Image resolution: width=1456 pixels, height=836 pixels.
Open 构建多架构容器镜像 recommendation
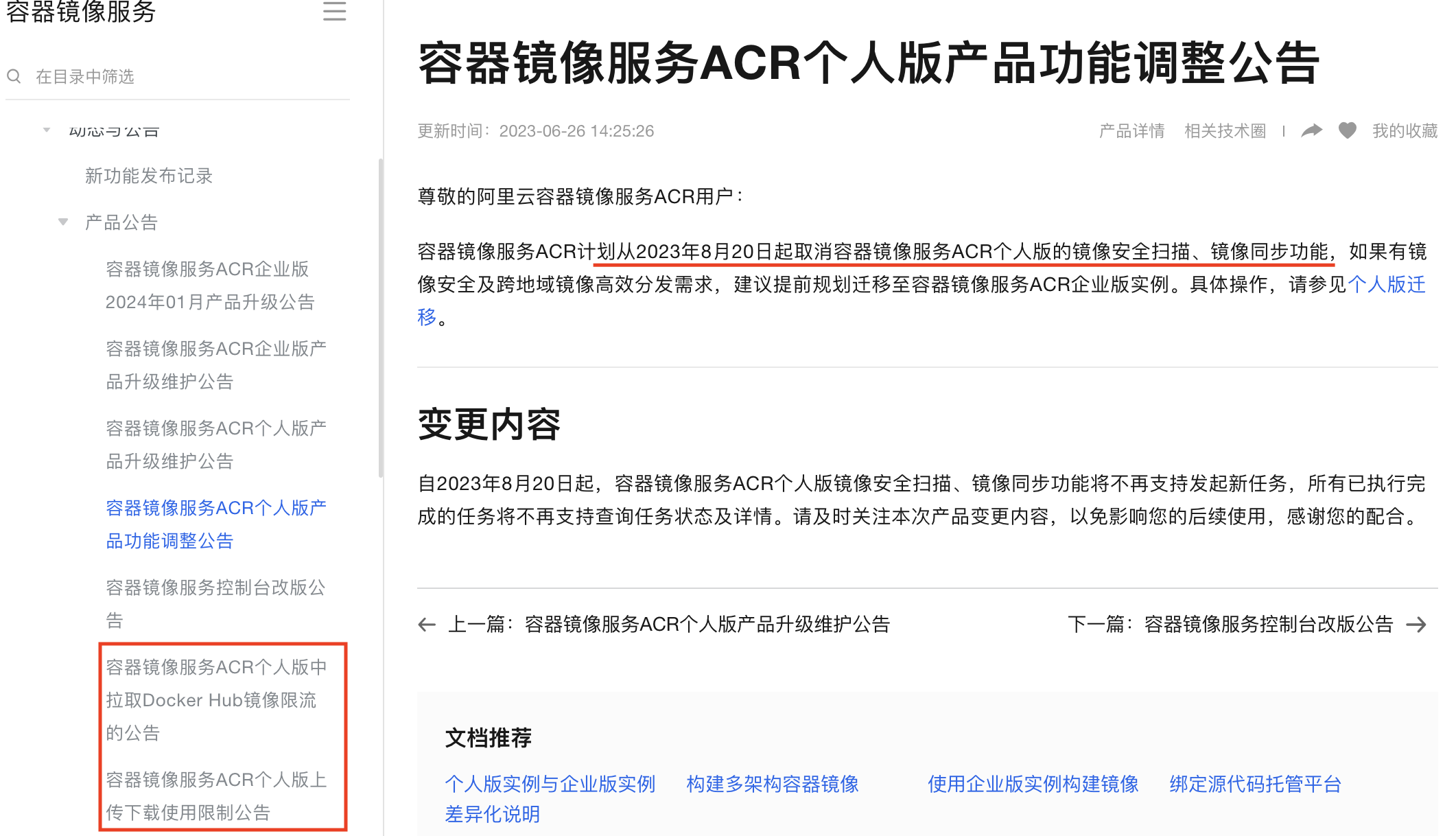point(773,784)
